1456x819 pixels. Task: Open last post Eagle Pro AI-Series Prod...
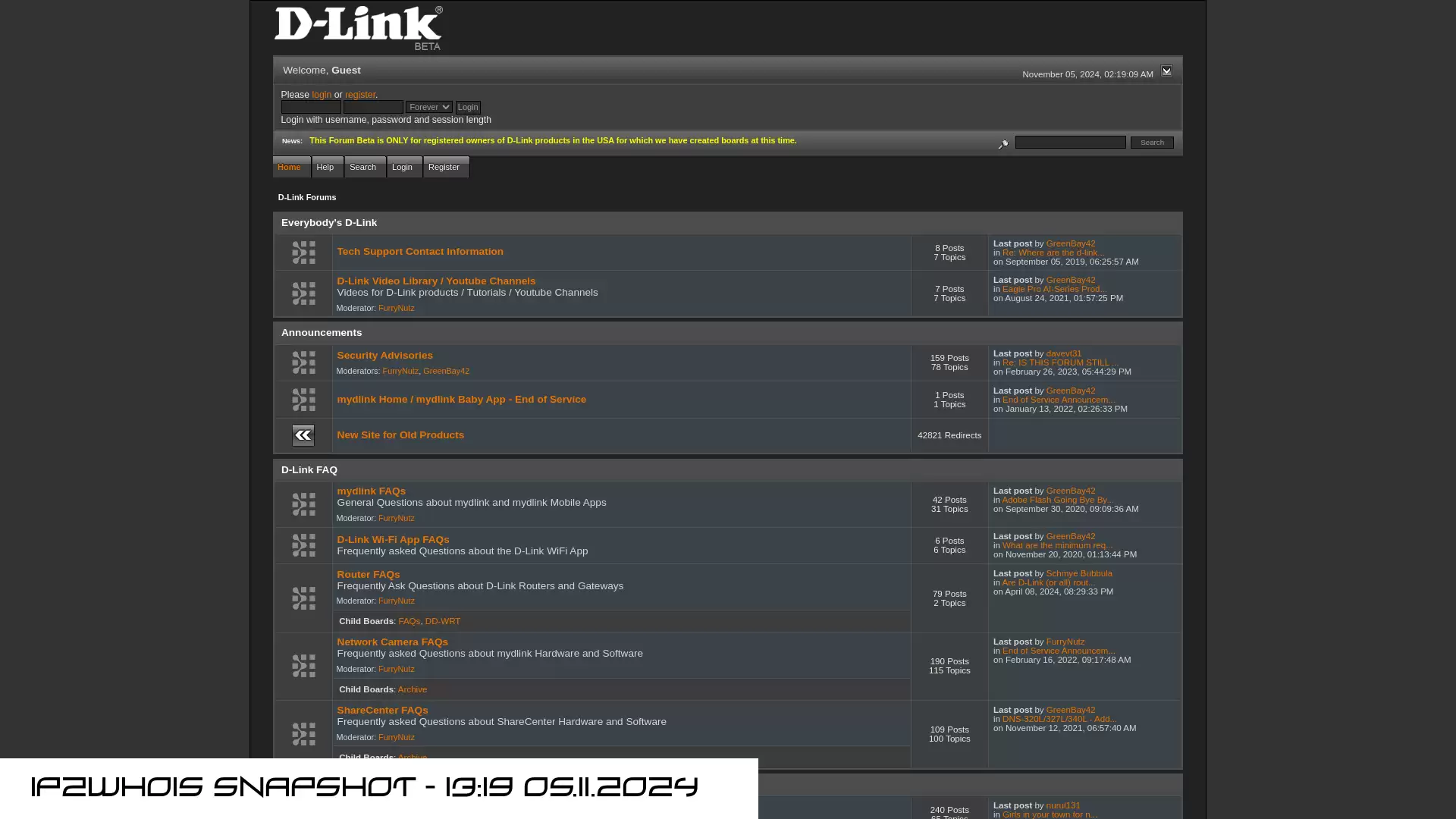(x=1054, y=289)
